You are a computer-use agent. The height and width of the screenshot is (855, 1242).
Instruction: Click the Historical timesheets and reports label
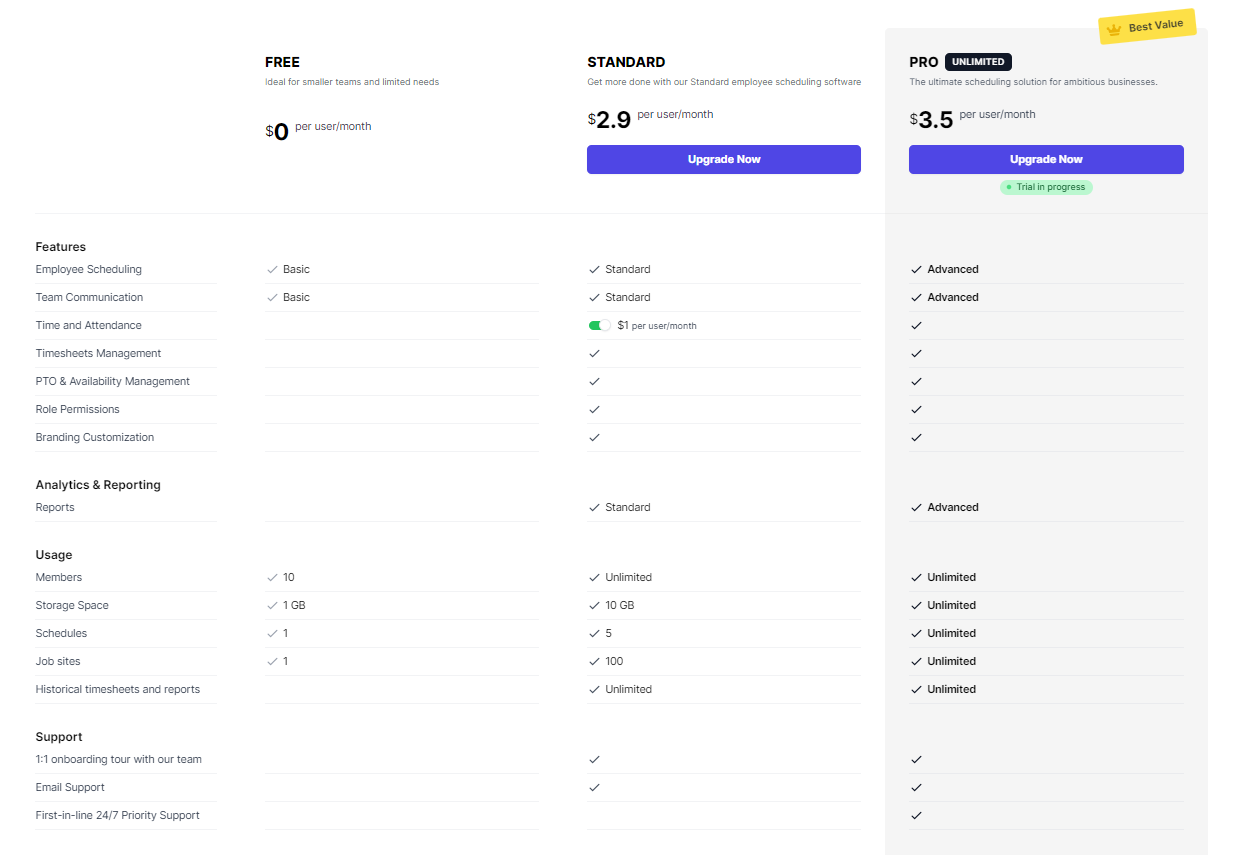[x=118, y=689]
